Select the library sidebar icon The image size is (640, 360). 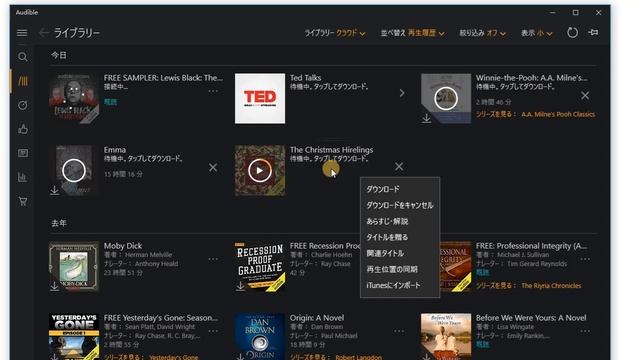(23, 81)
